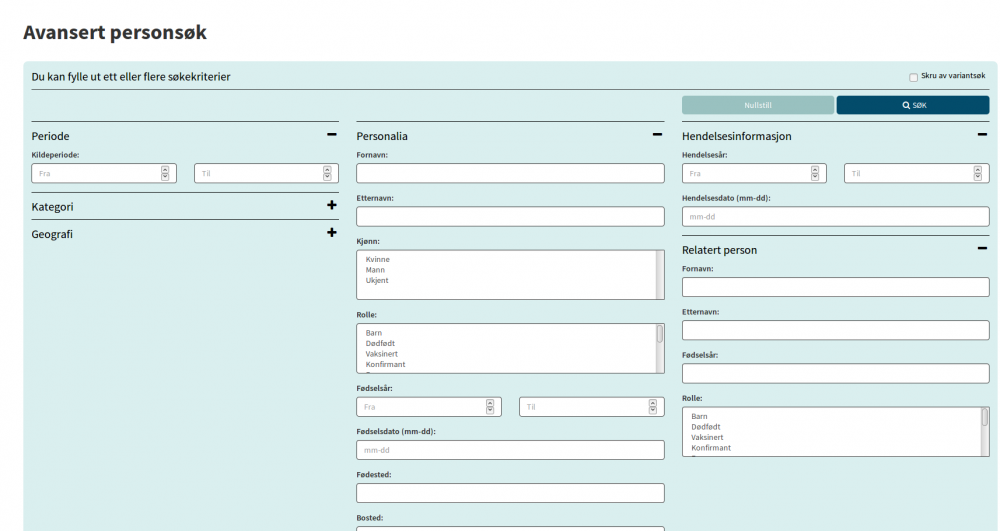Image resolution: width=1000 pixels, height=531 pixels.
Task: Click the Geografi section heading
Action: pyautogui.click(x=52, y=234)
